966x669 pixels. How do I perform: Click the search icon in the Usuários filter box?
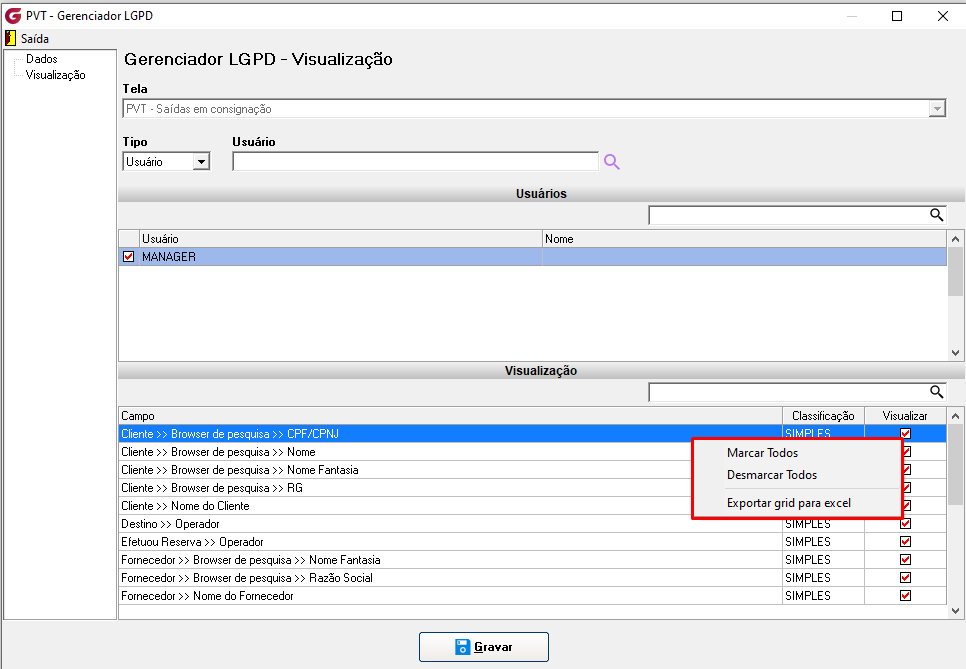[936, 214]
